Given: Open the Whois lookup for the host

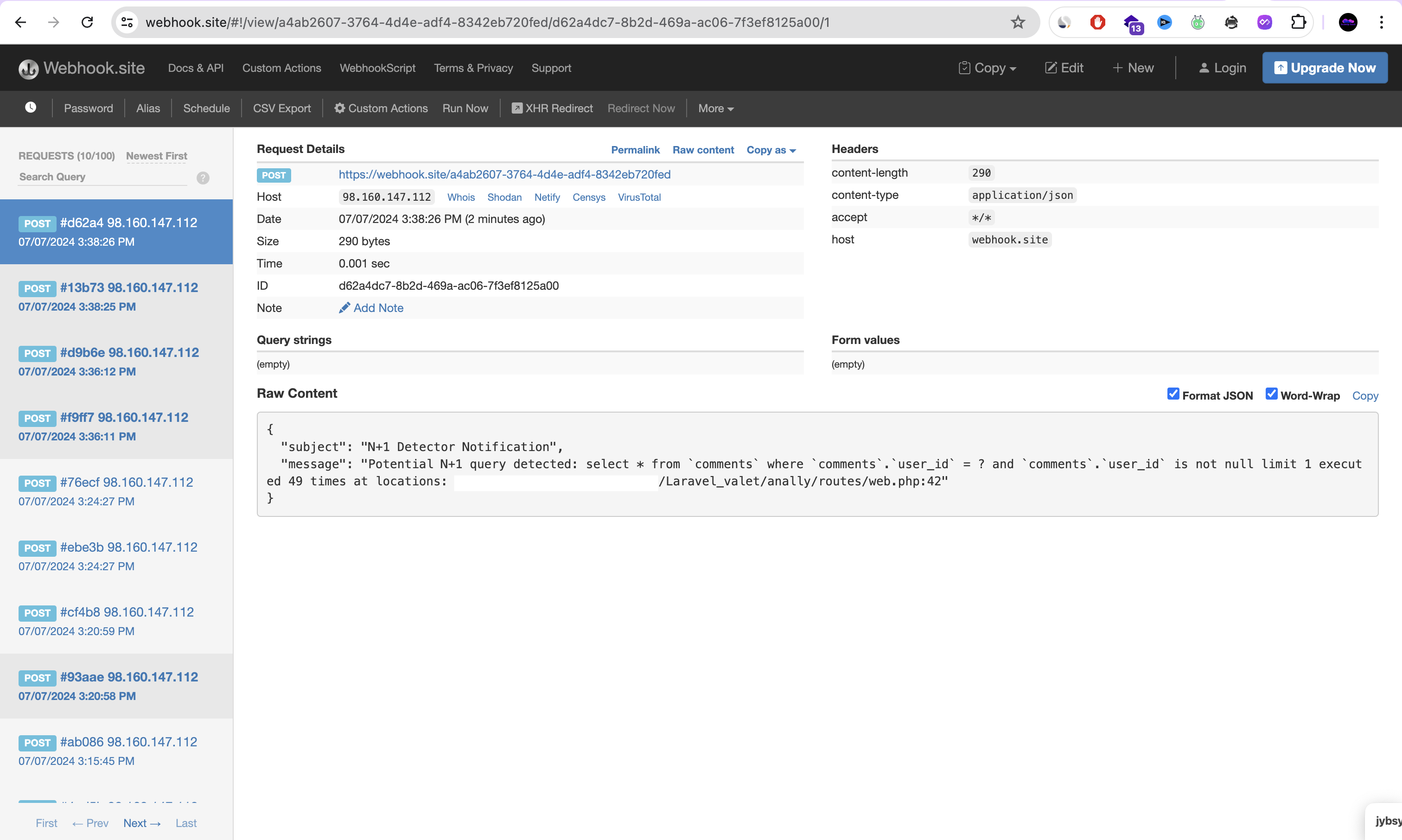Looking at the screenshot, I should pyautogui.click(x=461, y=197).
